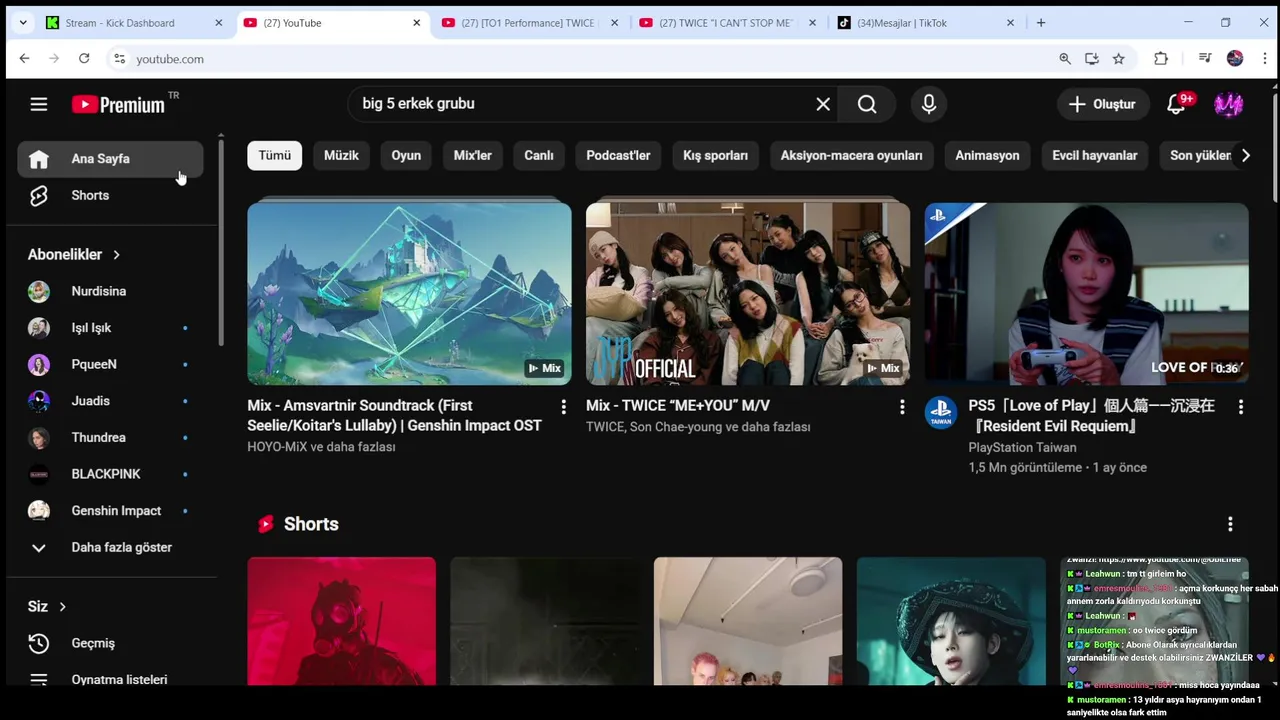Open the Thundrea channel subscription
Screen dimensions: 1280x720
(110, 437)
